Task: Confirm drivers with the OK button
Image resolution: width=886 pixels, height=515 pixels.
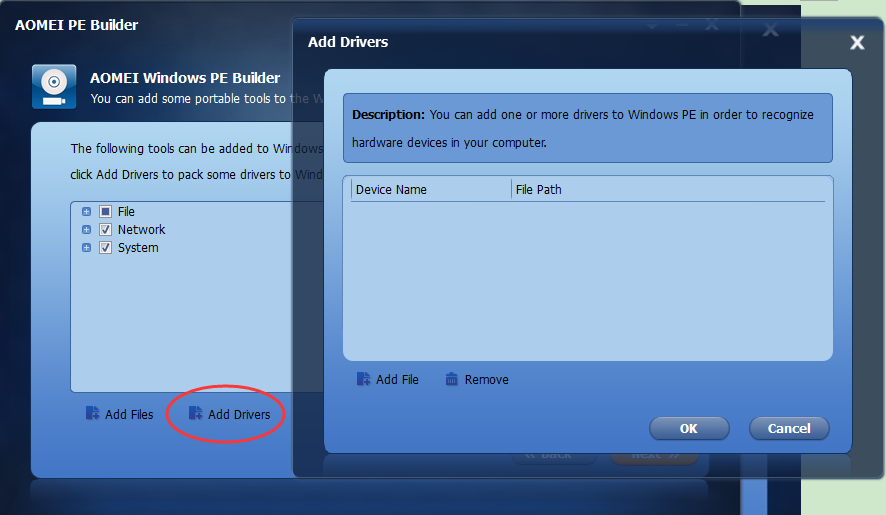Action: coord(689,429)
